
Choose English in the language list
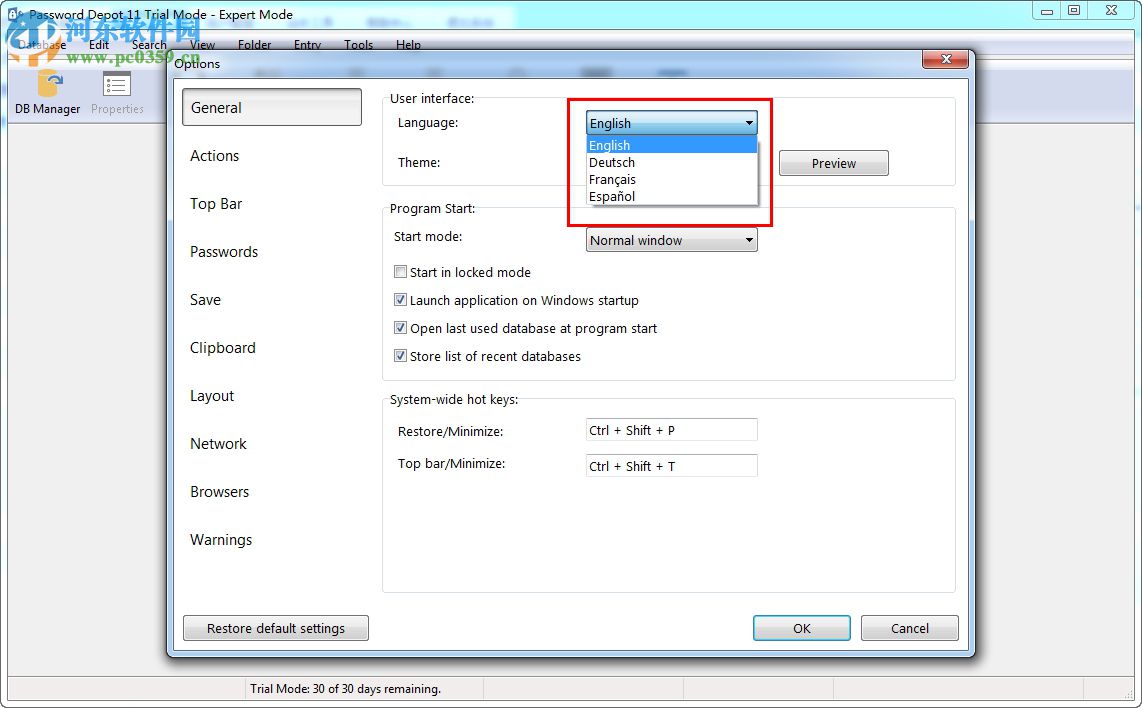(672, 145)
